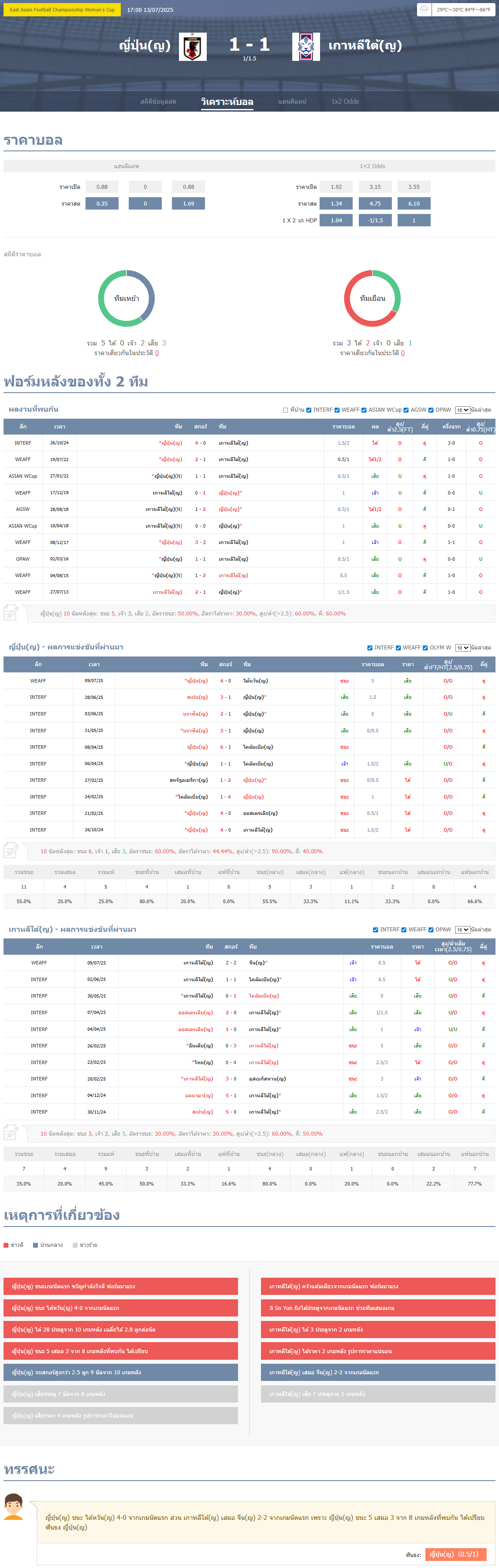Click the blue legend square for neutral news

coord(35,1245)
